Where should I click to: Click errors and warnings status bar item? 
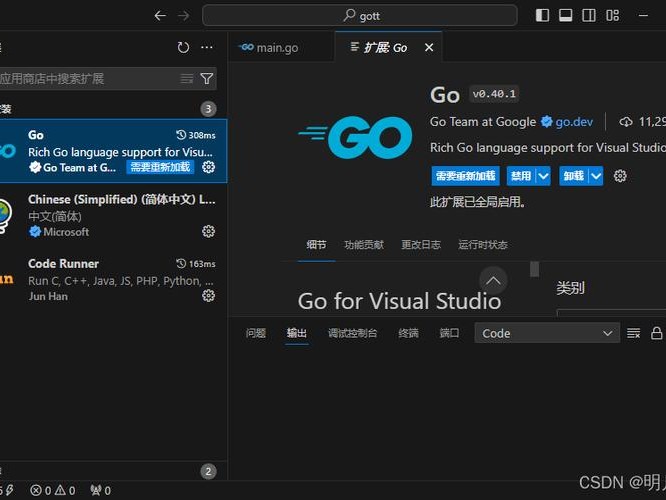(x=53, y=491)
